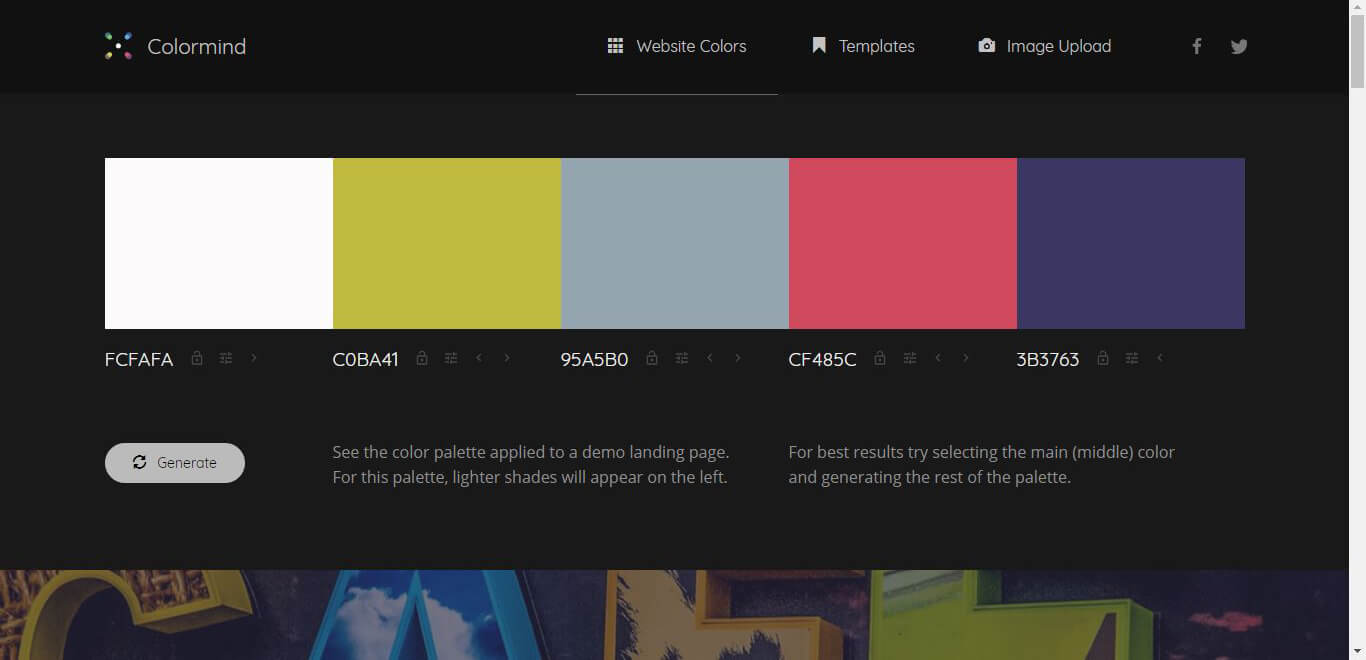The width and height of the screenshot is (1366, 660).
Task: Lock the CF485C color
Action: tap(880, 358)
